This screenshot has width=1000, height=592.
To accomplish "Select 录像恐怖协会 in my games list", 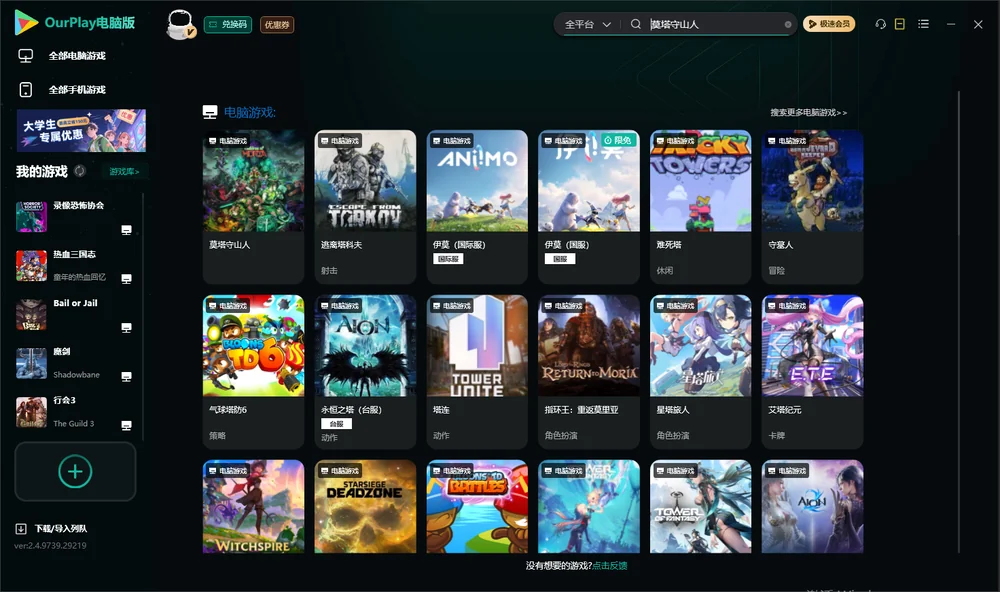I will [x=78, y=205].
